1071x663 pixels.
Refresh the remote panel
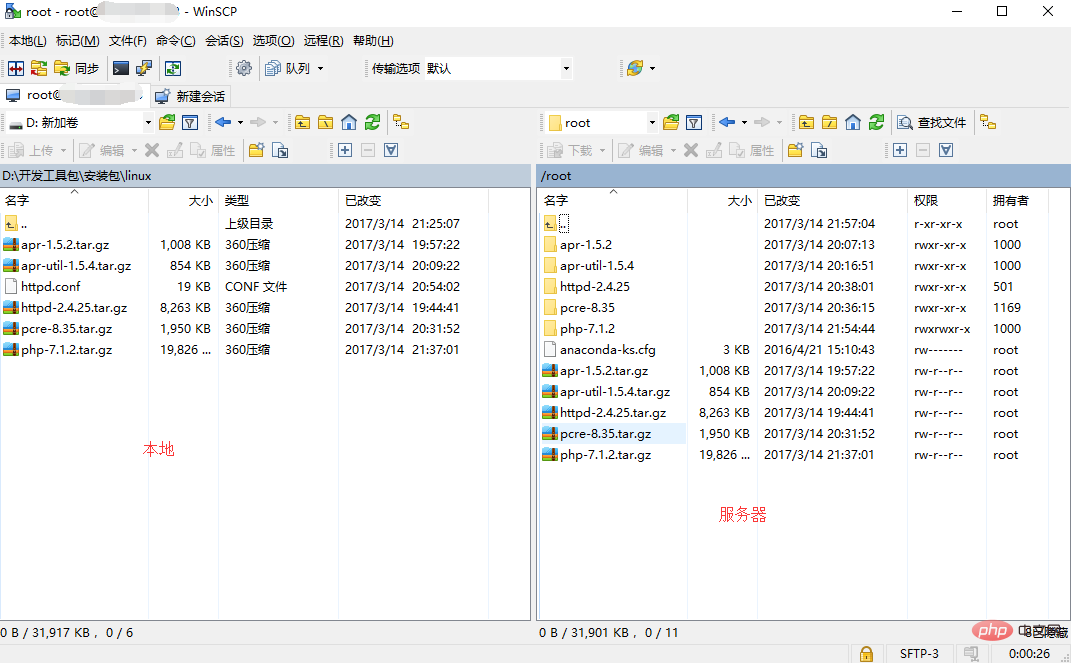(x=876, y=122)
